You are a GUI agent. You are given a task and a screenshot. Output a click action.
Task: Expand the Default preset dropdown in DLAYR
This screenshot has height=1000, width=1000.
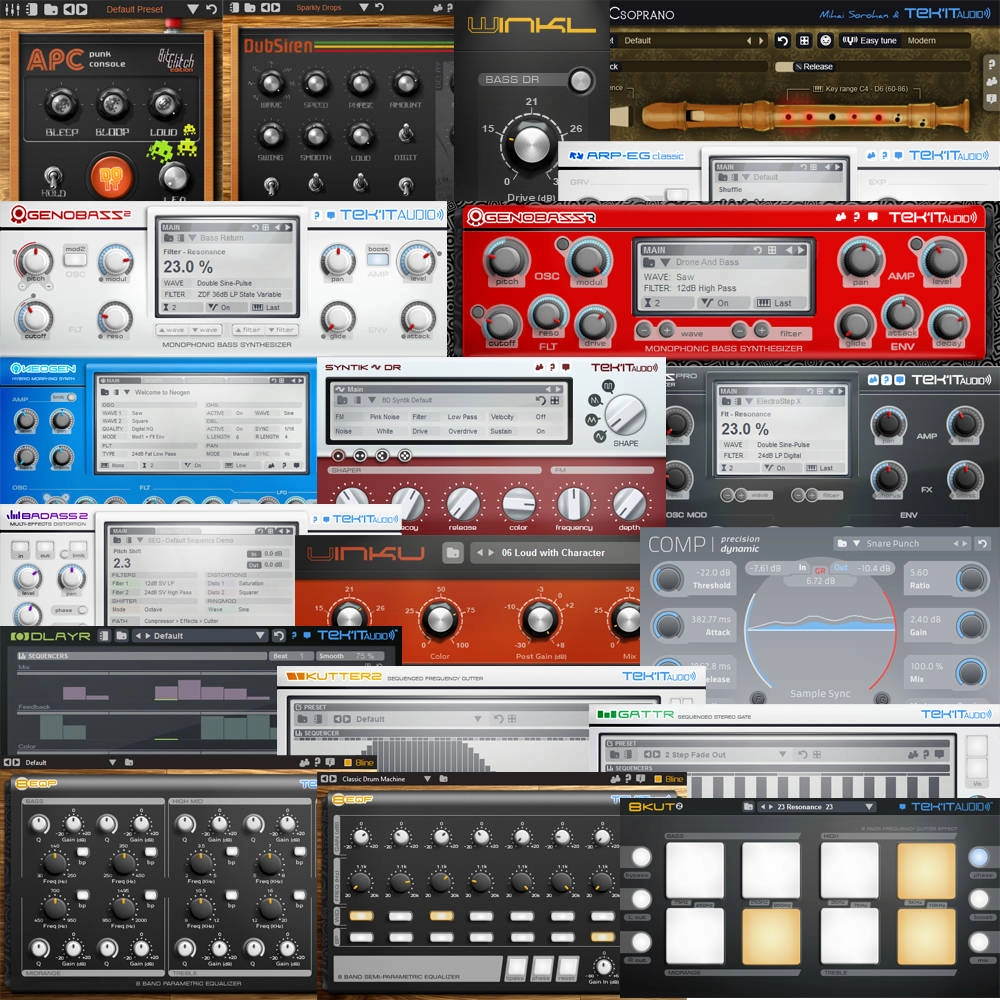pos(260,635)
